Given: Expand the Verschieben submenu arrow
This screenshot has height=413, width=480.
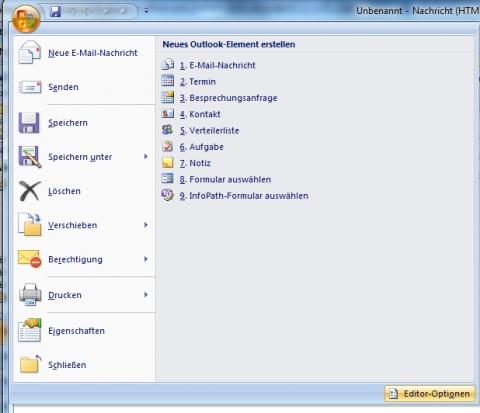Looking at the screenshot, I should tap(146, 225).
